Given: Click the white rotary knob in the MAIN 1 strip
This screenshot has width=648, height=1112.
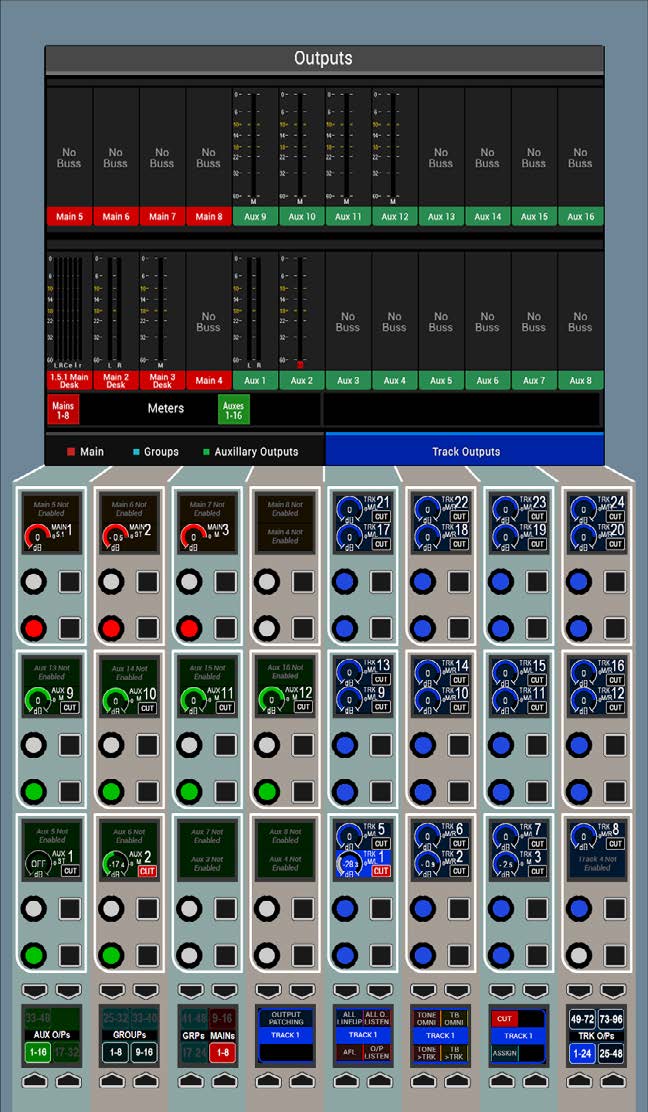Looking at the screenshot, I should [x=33, y=582].
